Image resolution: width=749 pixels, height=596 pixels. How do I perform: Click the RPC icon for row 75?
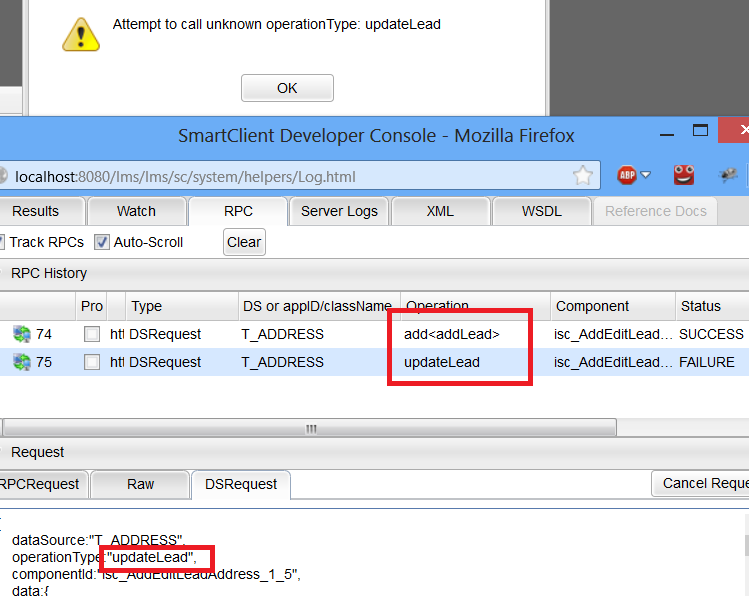click(x=22, y=362)
